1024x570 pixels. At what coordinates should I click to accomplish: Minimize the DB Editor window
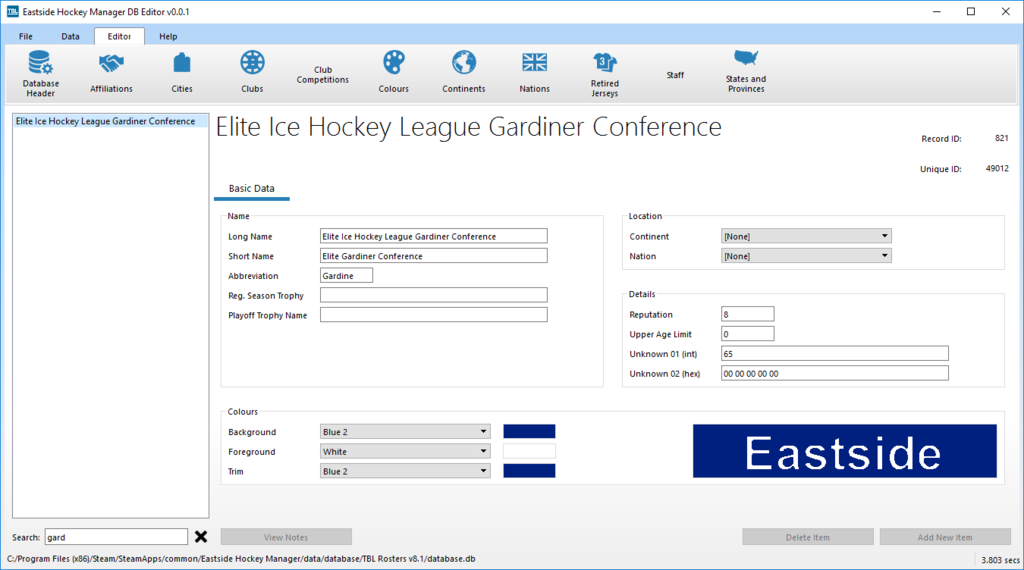pos(936,12)
